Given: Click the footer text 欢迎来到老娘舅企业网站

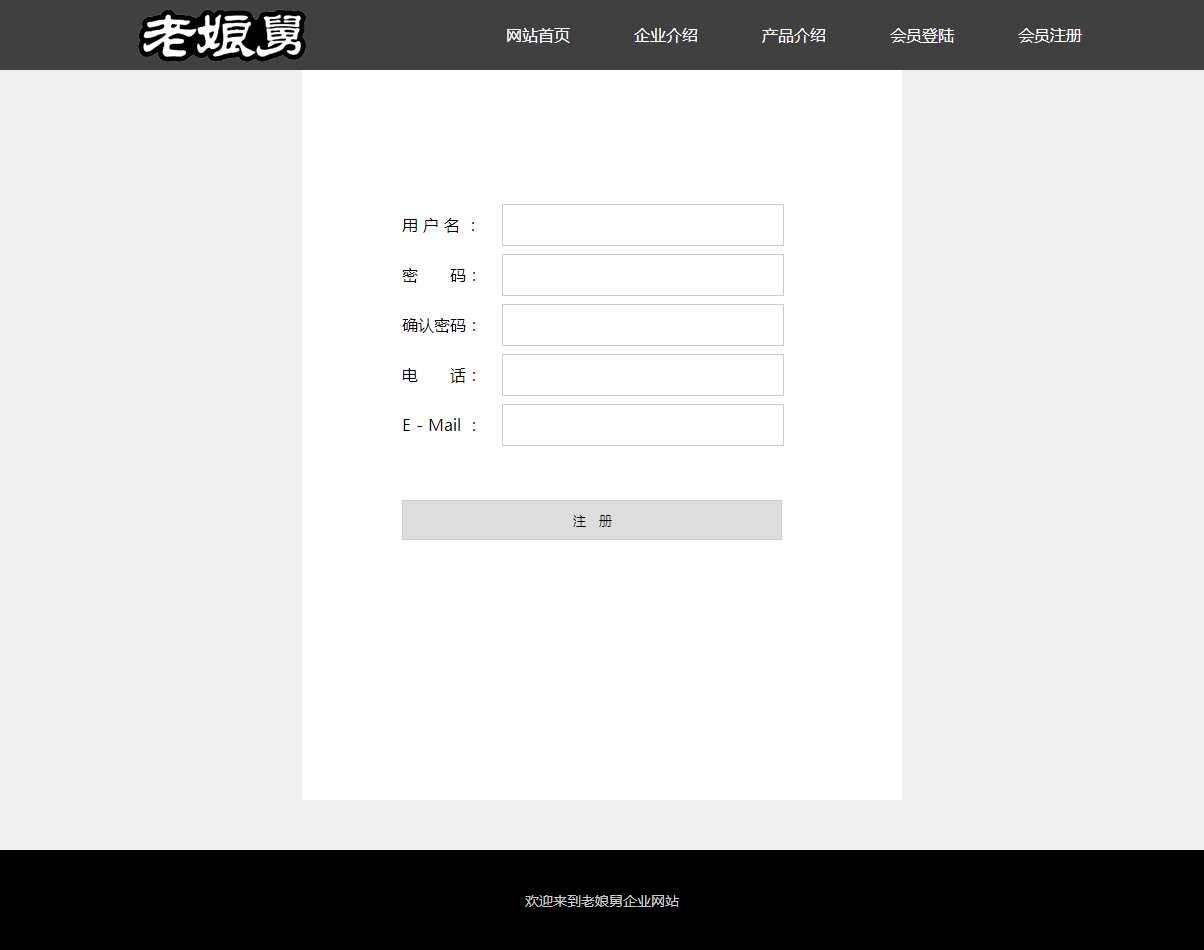Looking at the screenshot, I should tap(602, 901).
